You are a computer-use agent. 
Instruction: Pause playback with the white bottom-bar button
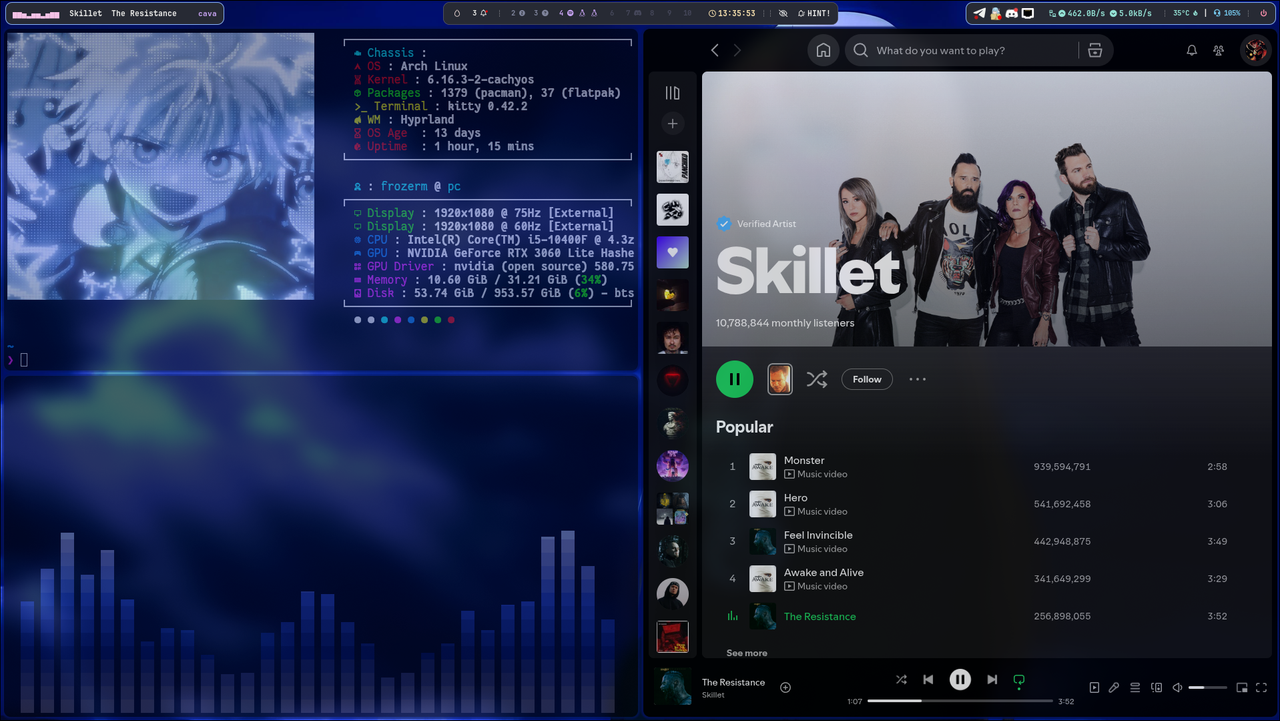[x=960, y=679]
